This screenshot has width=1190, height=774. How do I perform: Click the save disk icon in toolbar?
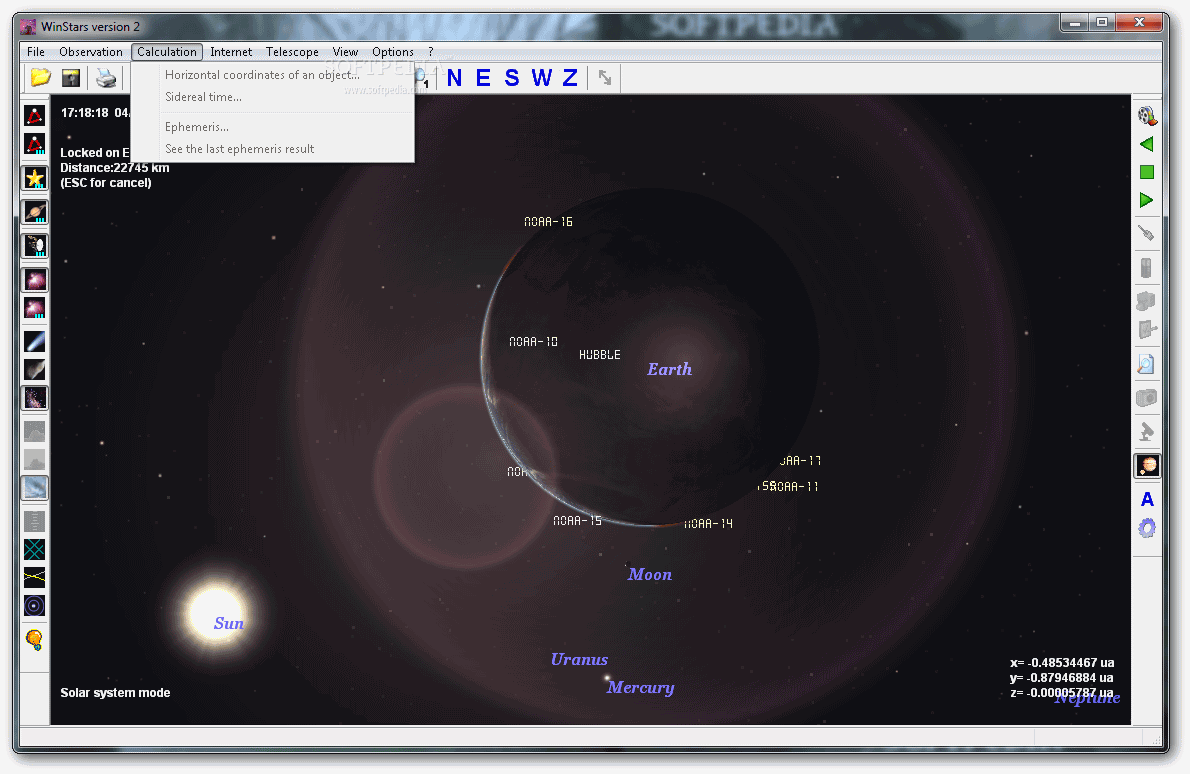click(x=71, y=77)
